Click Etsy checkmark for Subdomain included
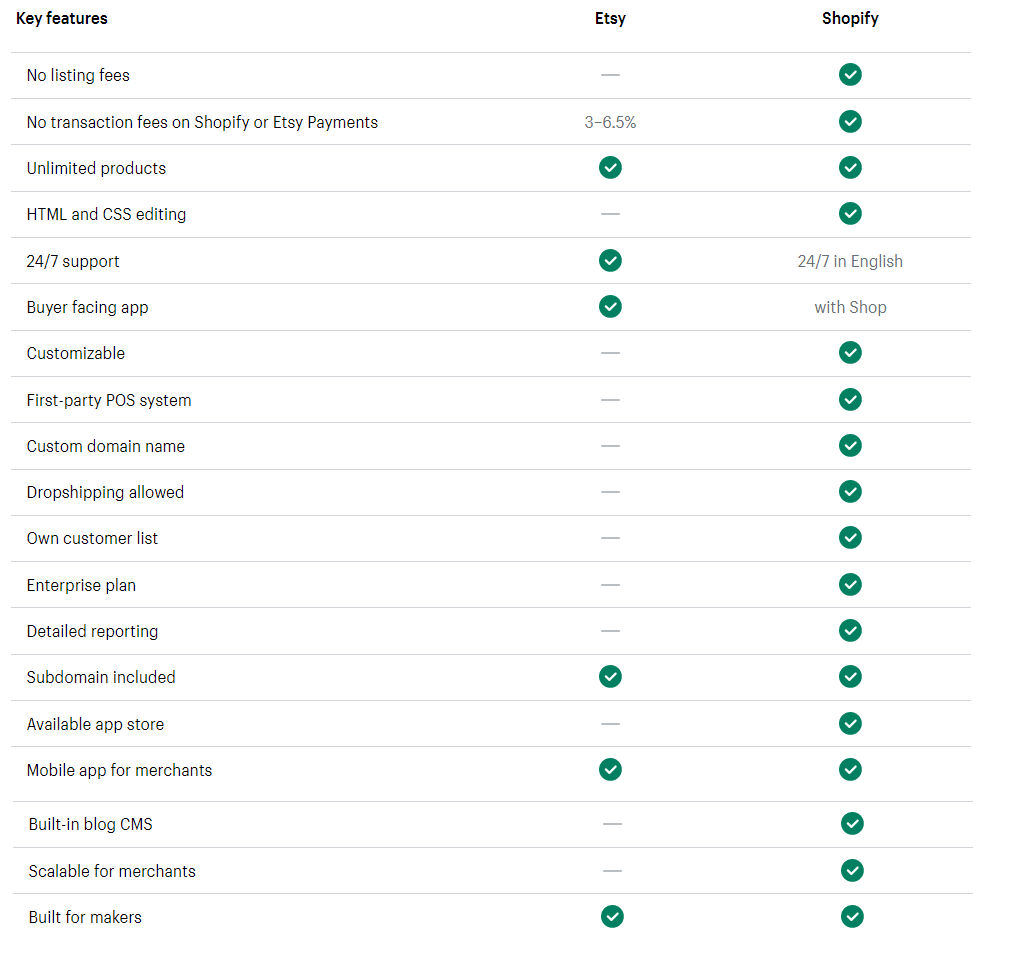Image resolution: width=1020 pixels, height=960 pixels. point(610,676)
